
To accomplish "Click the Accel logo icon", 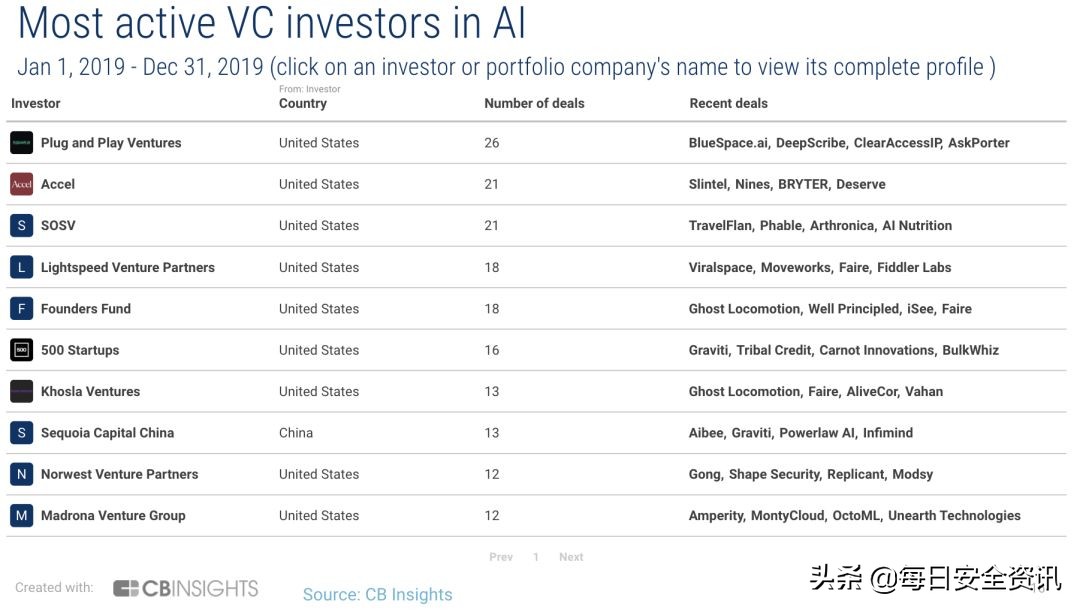I will [22, 184].
